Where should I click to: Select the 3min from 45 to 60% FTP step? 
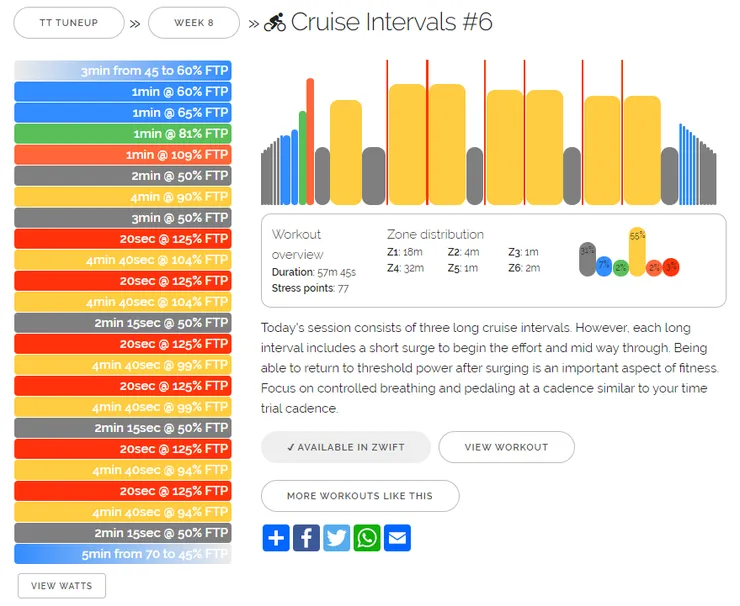click(x=123, y=70)
